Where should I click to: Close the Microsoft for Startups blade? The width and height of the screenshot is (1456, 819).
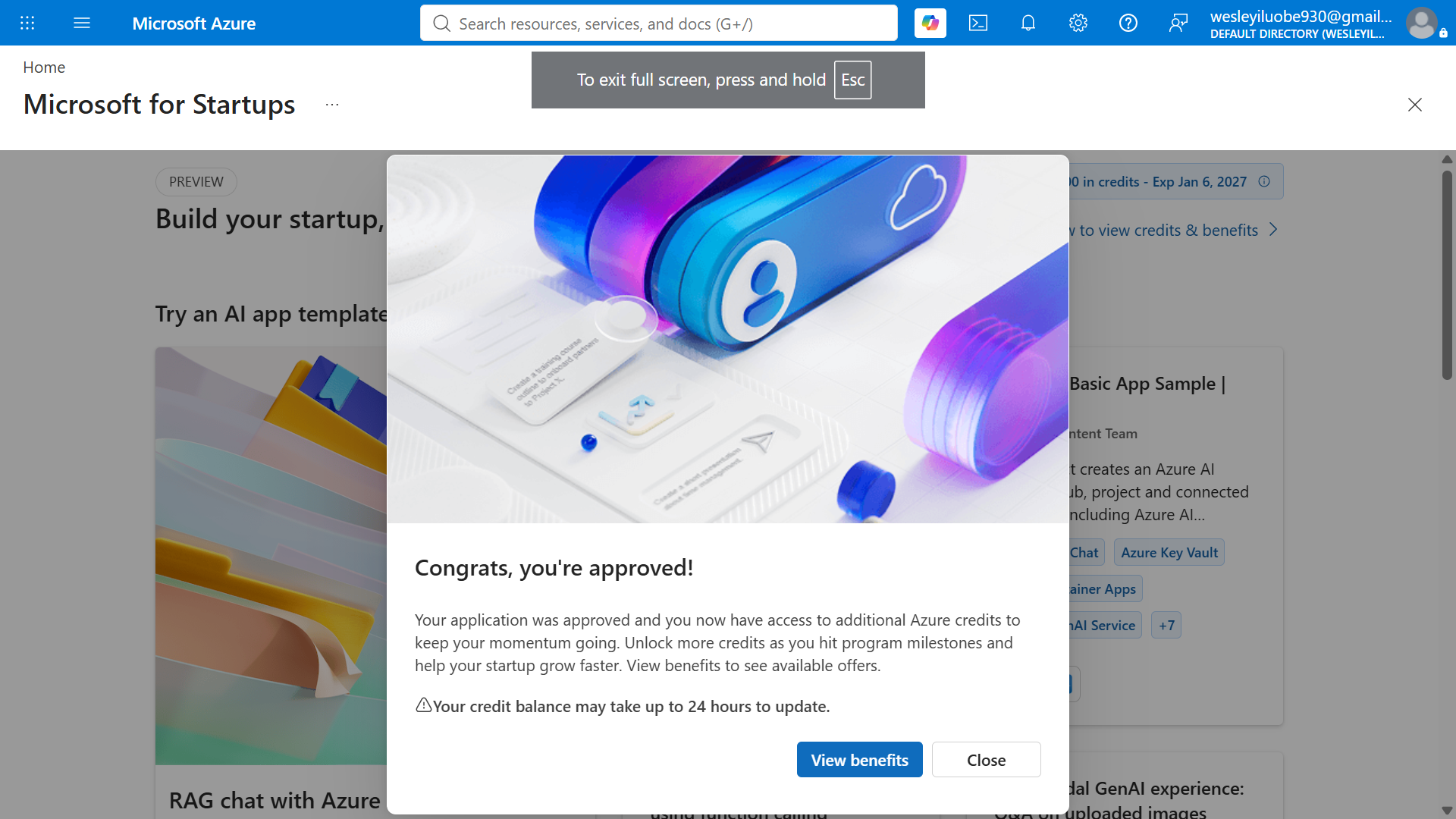pyautogui.click(x=1415, y=105)
